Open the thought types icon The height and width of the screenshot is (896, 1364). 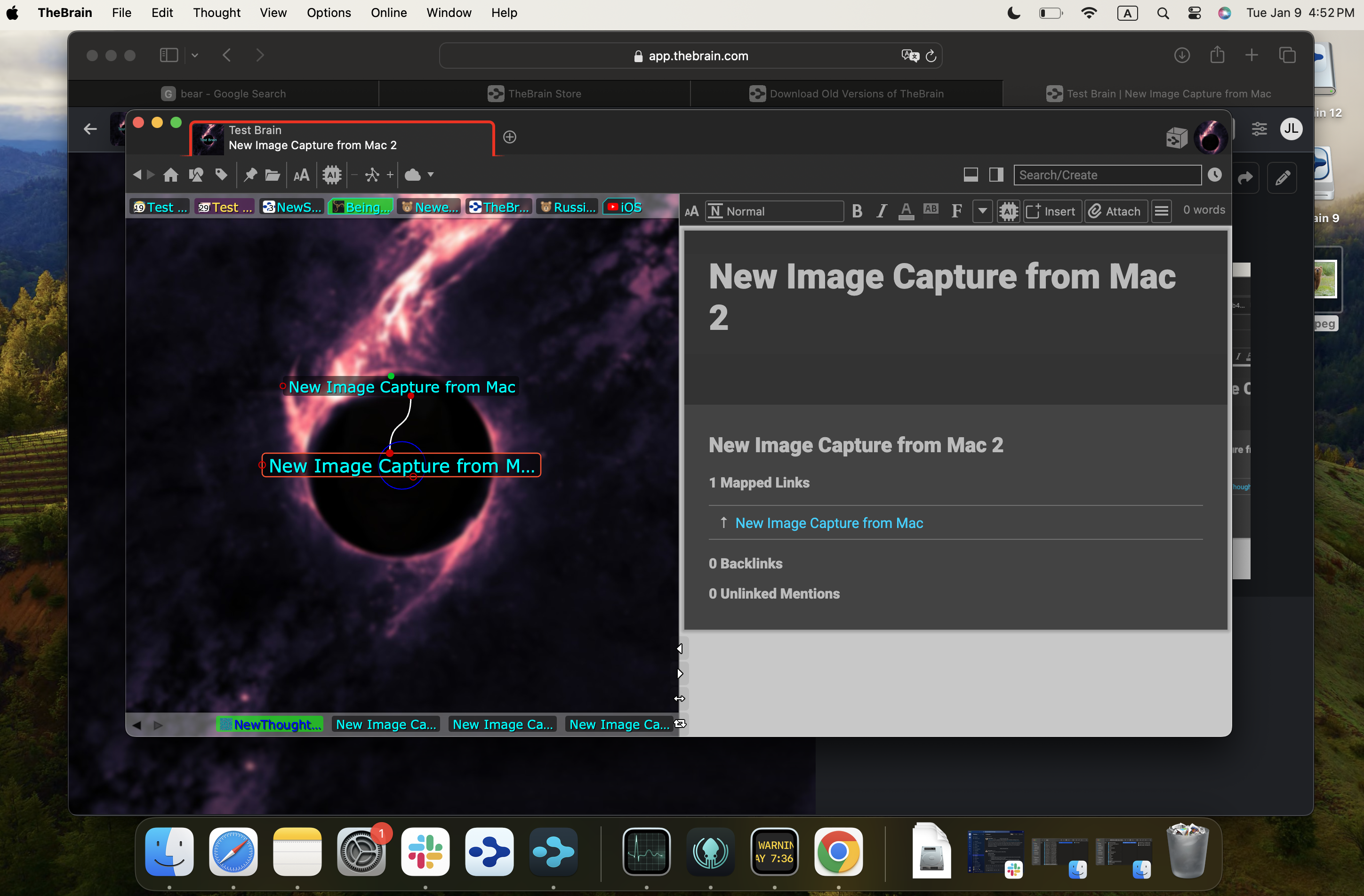(x=196, y=175)
